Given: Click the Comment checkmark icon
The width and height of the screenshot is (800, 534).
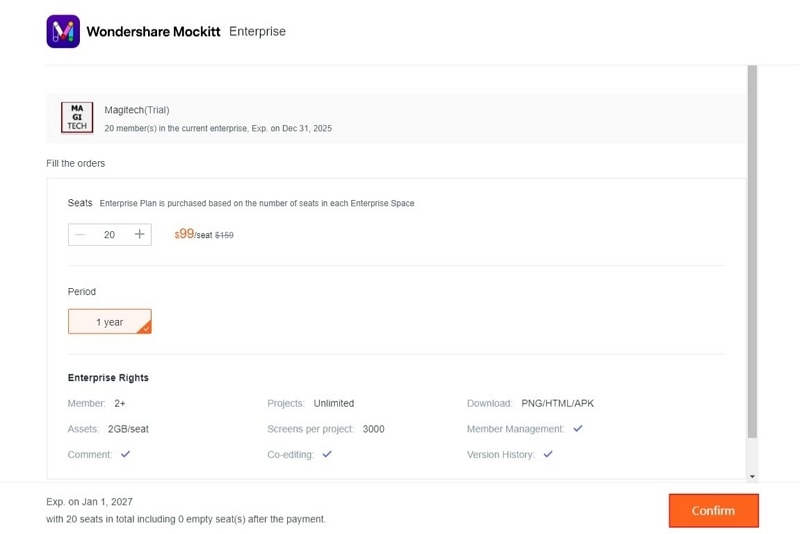Looking at the screenshot, I should coord(126,454).
